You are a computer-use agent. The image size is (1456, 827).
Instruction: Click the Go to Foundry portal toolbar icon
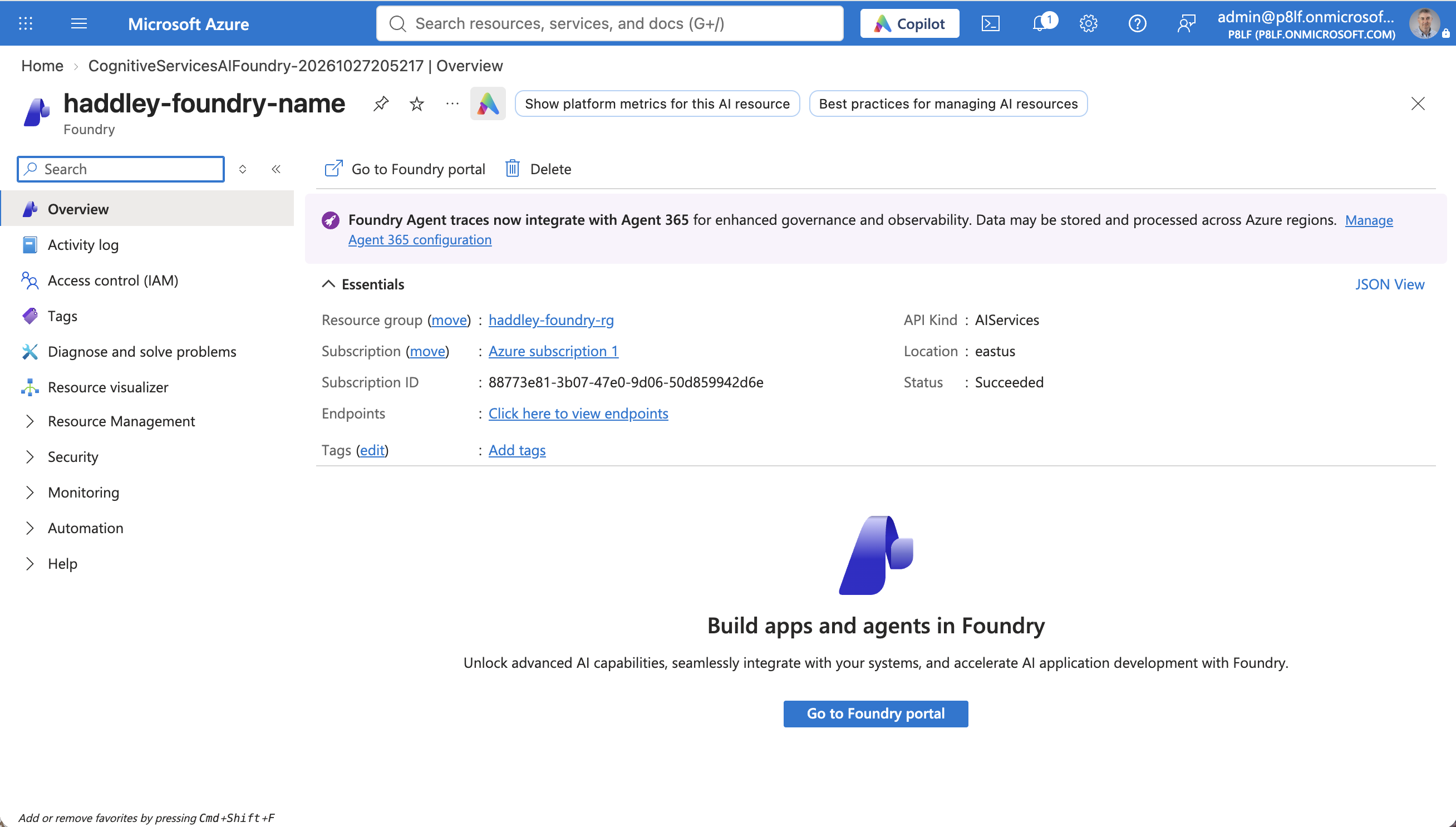click(x=333, y=169)
